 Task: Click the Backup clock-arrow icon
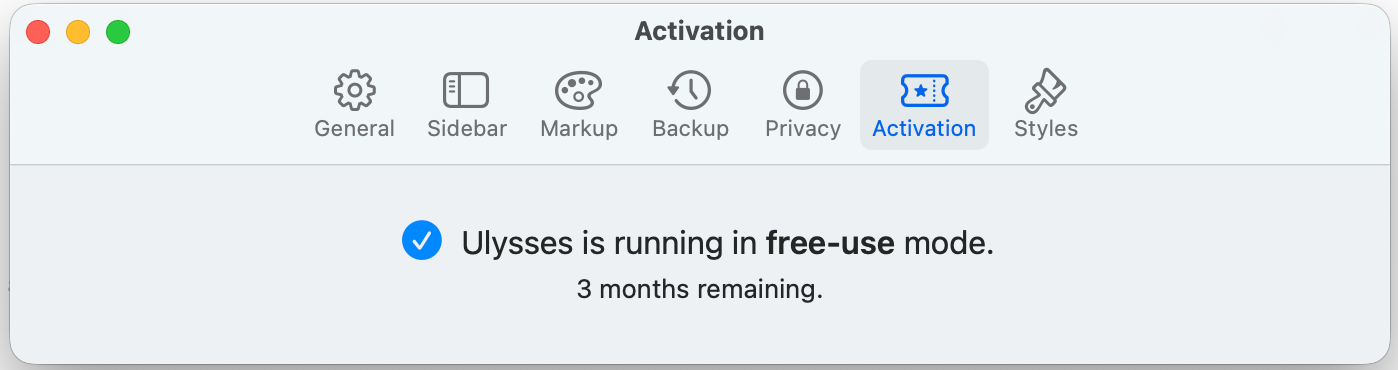click(x=690, y=91)
